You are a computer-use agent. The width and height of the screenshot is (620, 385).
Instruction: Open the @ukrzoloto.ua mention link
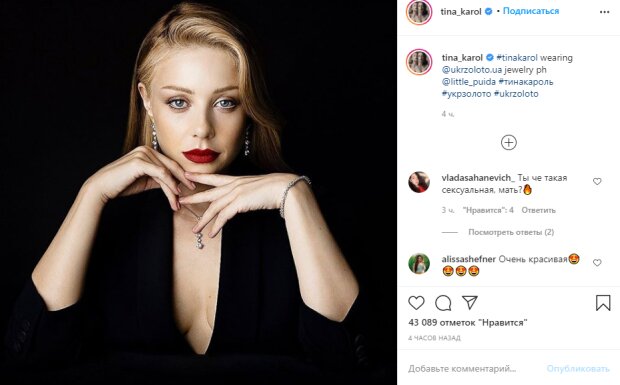471,70
